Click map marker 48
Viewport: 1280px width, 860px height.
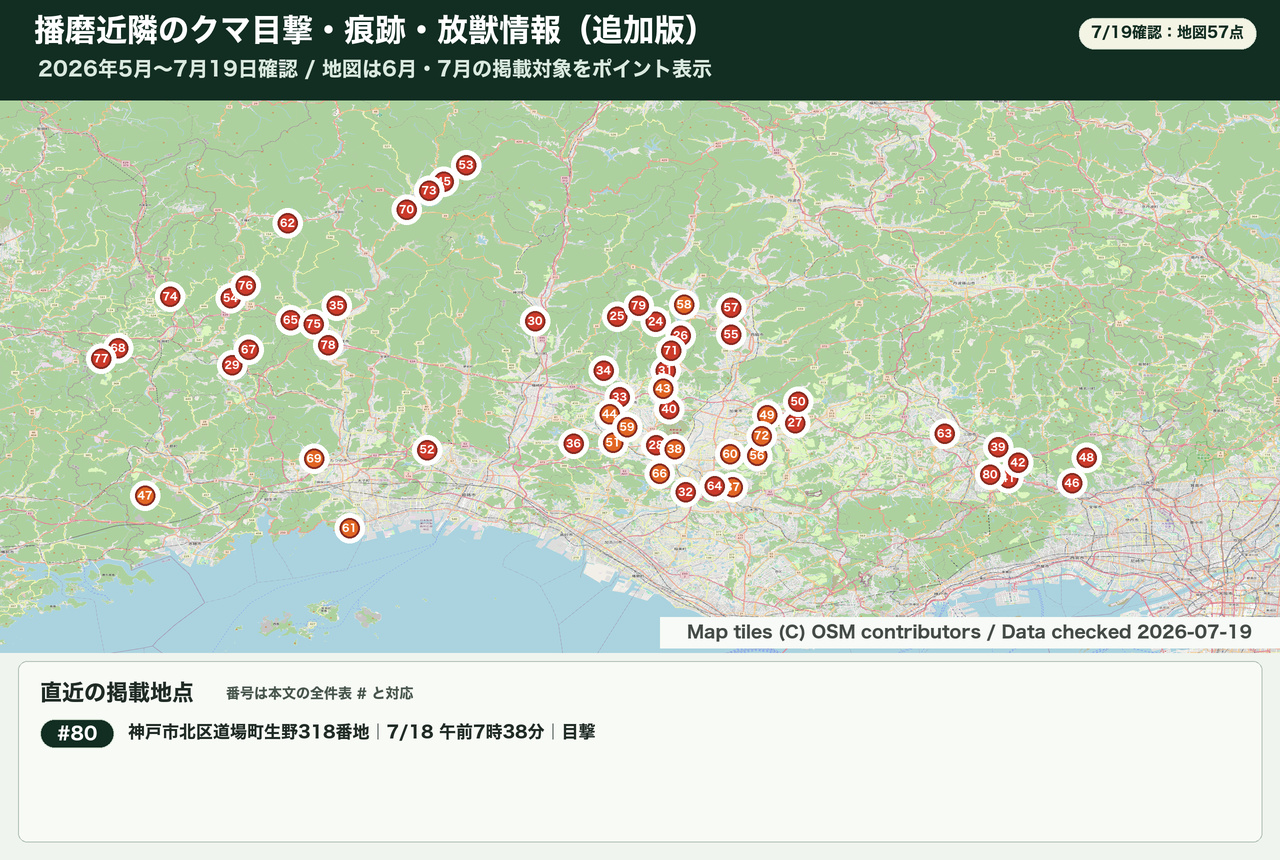(1087, 458)
